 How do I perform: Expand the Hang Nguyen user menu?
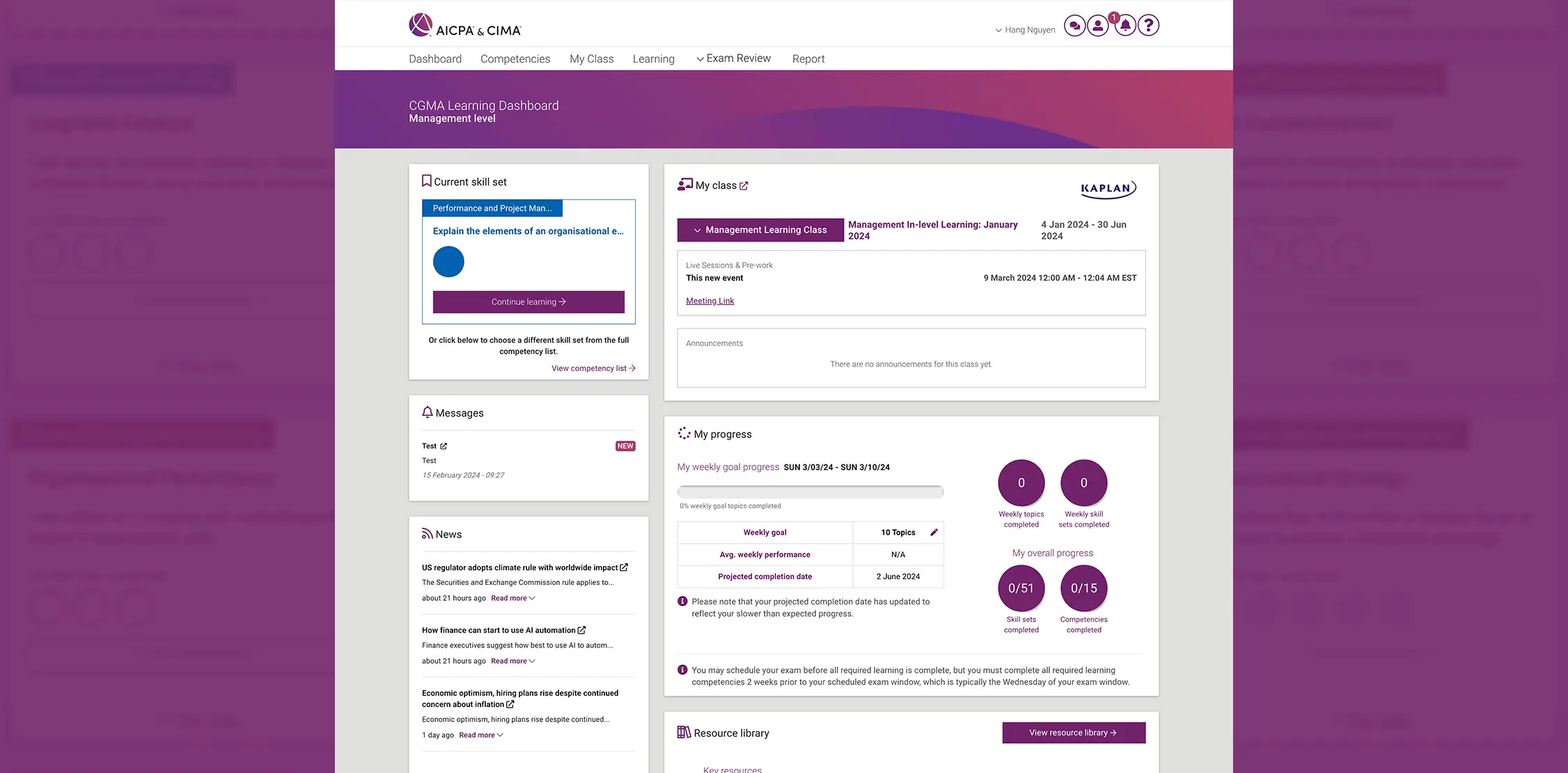pyautogui.click(x=1025, y=30)
